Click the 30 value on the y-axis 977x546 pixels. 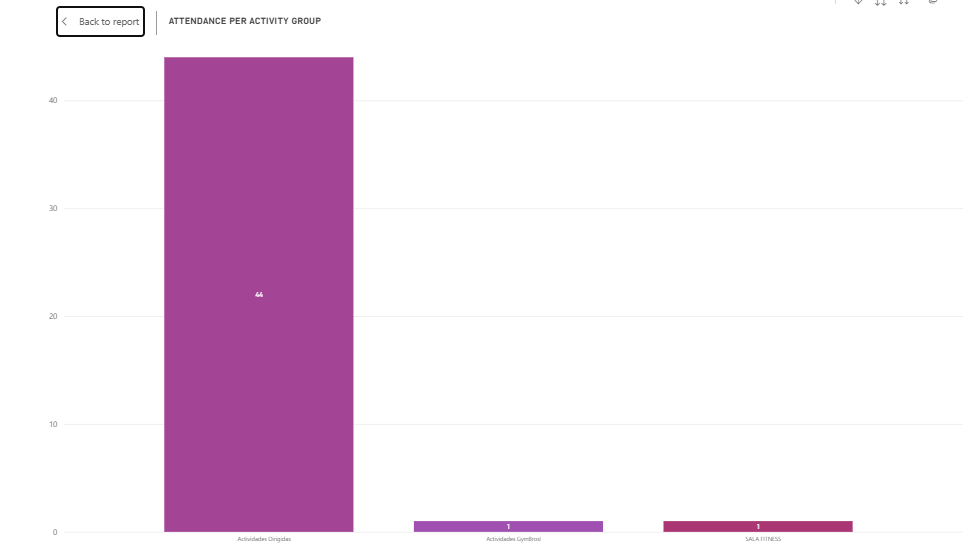53,208
